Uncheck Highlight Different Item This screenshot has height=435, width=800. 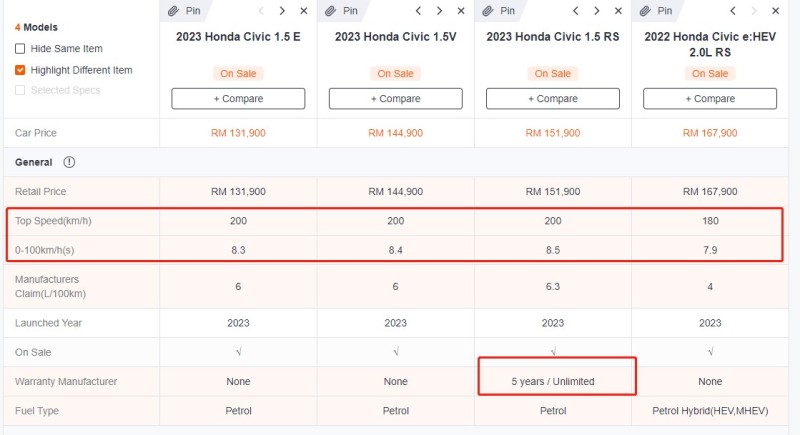(20, 70)
